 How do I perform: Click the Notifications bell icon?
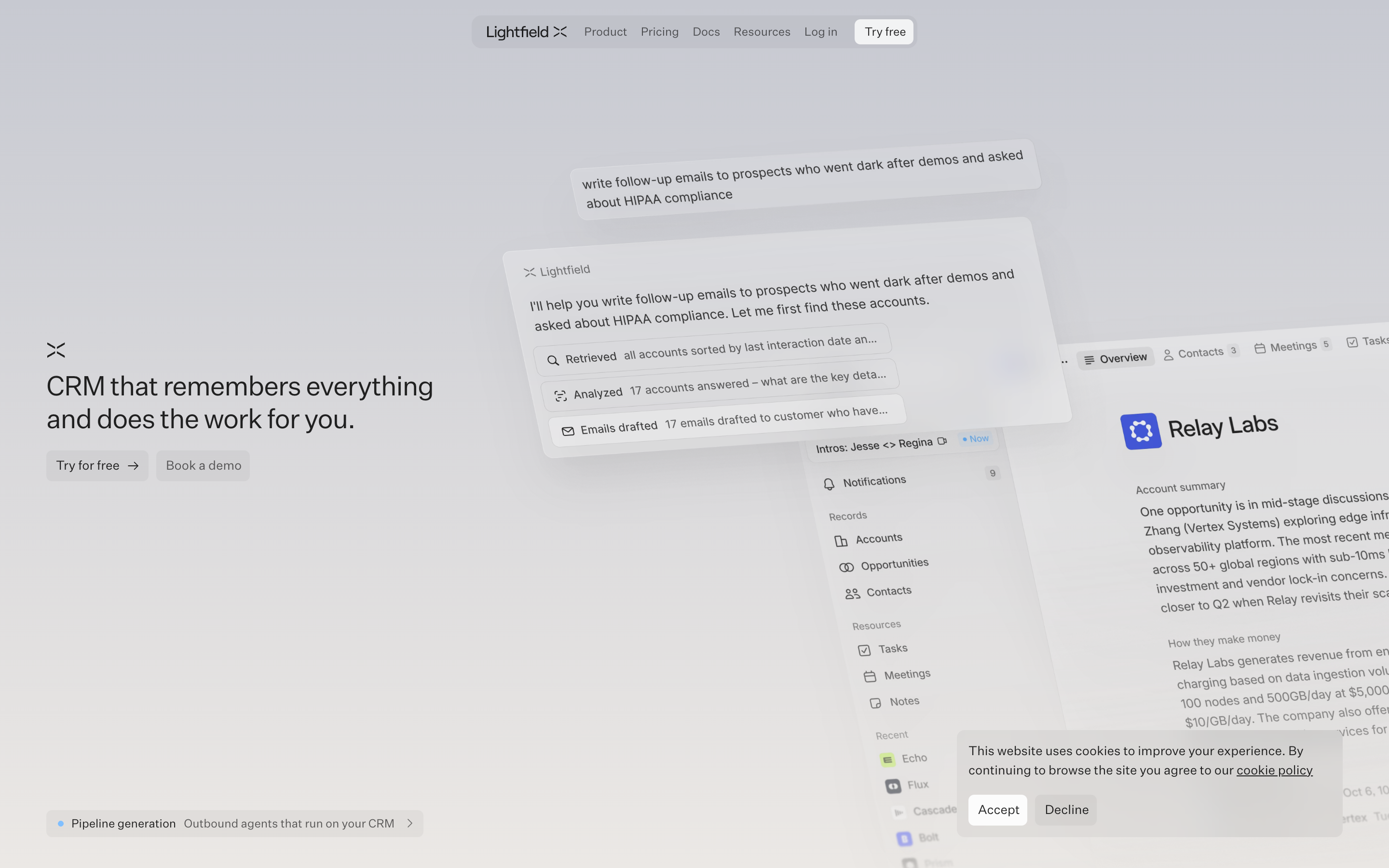[x=829, y=485]
